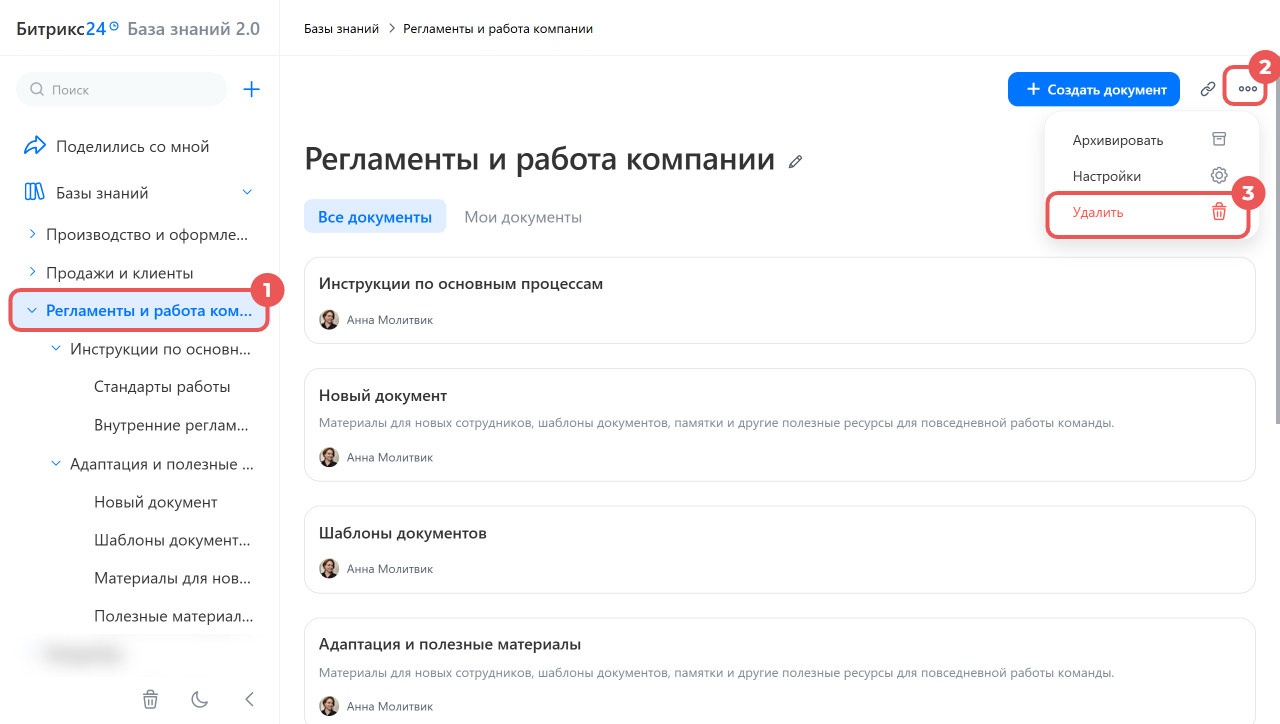Open the three-dots more options menu
Viewport: 1280px width, 724px height.
click(x=1247, y=89)
